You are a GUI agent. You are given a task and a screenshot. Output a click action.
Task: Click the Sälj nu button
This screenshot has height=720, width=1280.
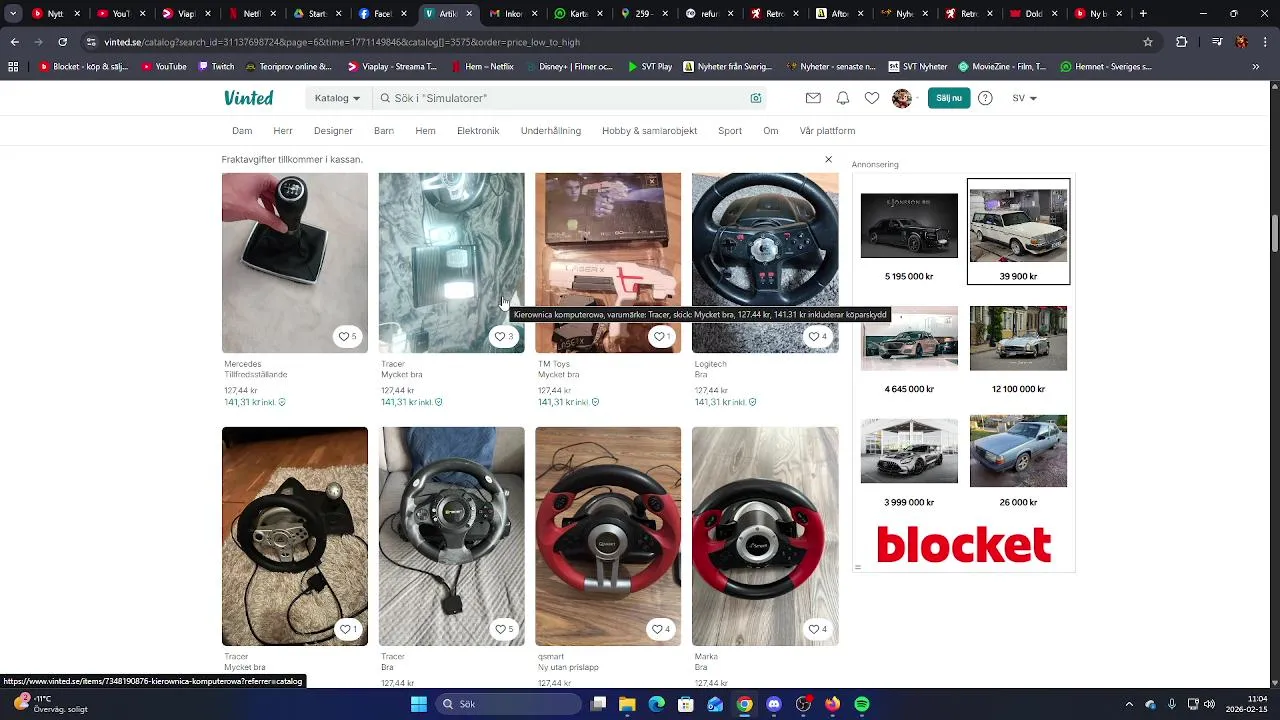pyautogui.click(x=949, y=98)
